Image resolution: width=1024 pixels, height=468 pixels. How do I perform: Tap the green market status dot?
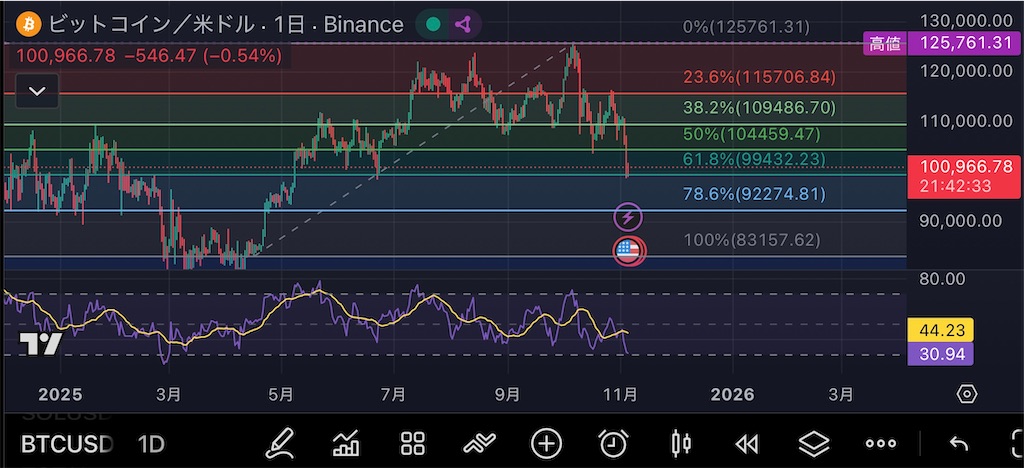(432, 25)
